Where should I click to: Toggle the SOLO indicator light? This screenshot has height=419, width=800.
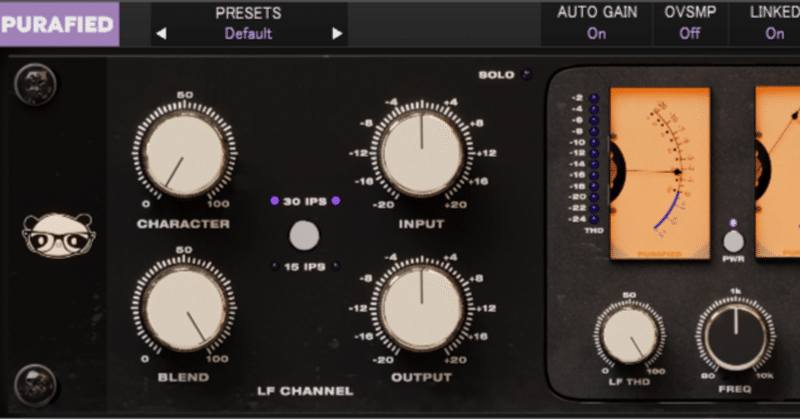526,75
